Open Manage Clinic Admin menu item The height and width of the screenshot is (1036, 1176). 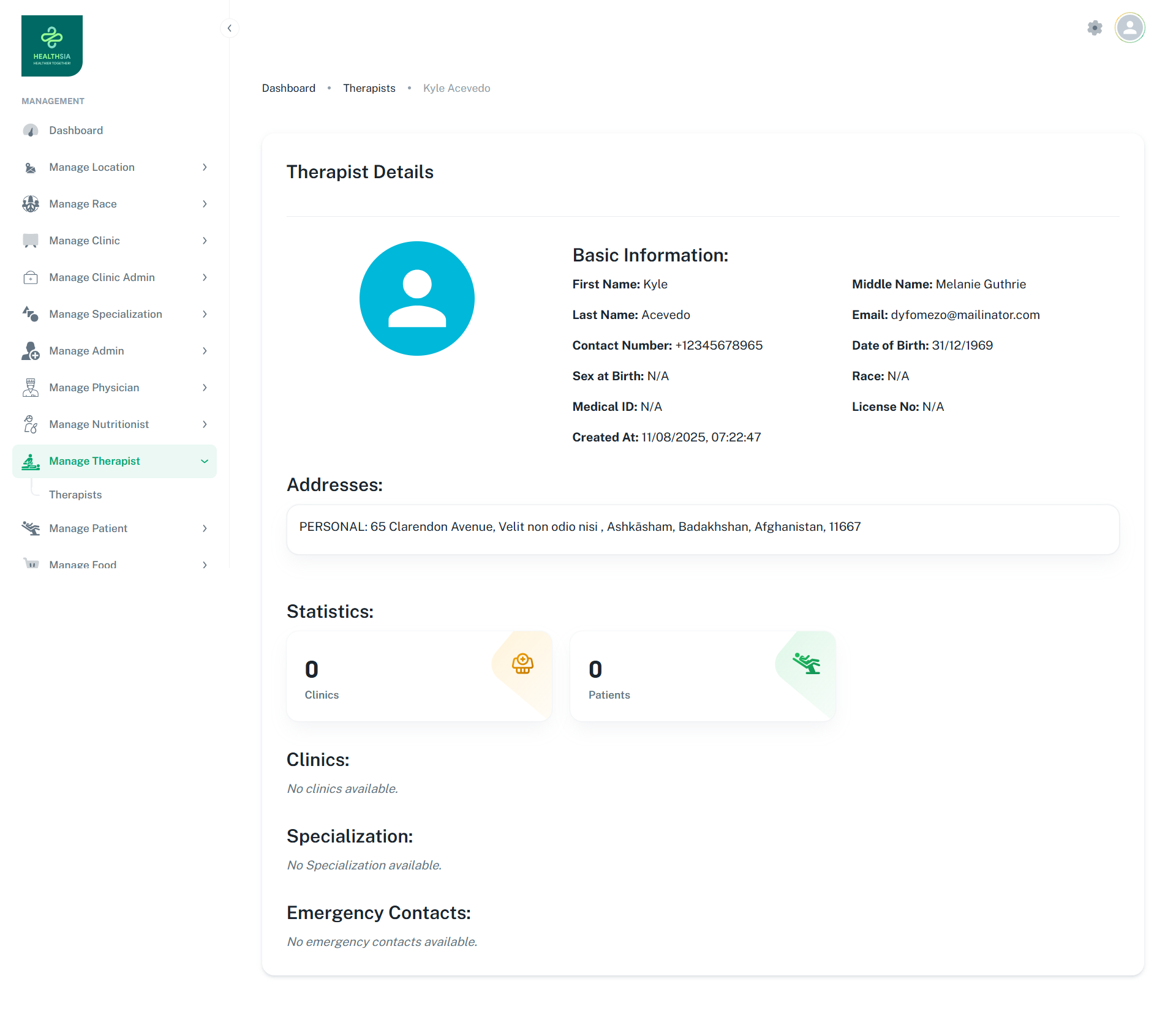[x=102, y=277]
